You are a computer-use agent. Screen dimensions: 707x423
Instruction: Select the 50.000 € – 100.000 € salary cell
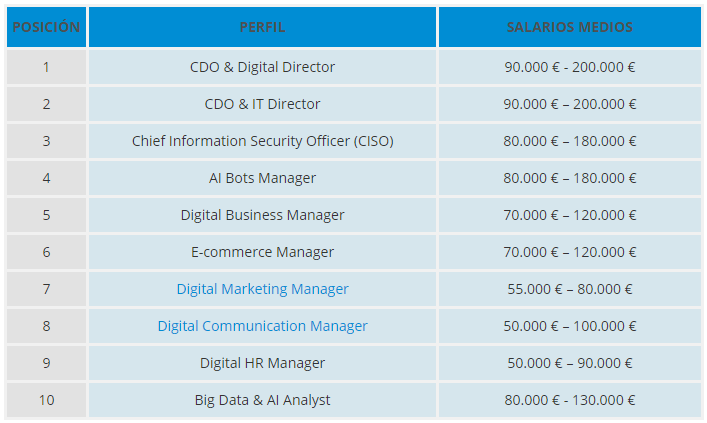pyautogui.click(x=569, y=326)
